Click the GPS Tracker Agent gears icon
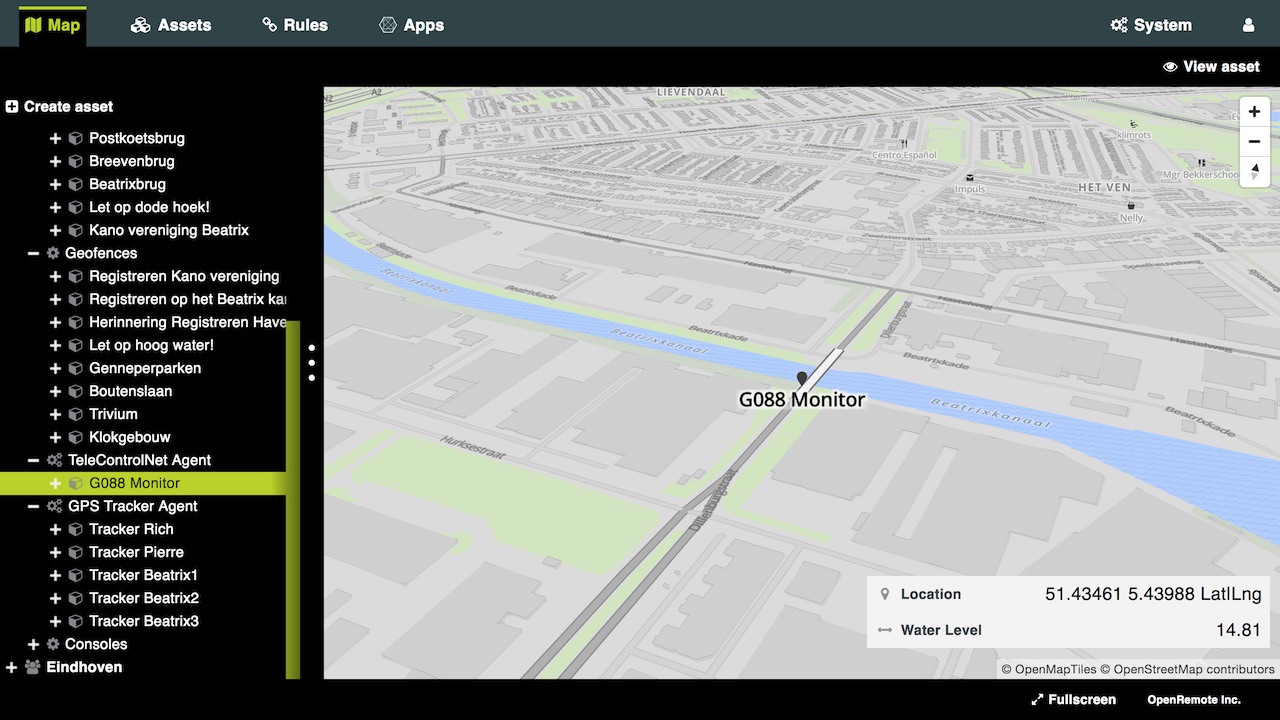The height and width of the screenshot is (720, 1280). (54, 506)
